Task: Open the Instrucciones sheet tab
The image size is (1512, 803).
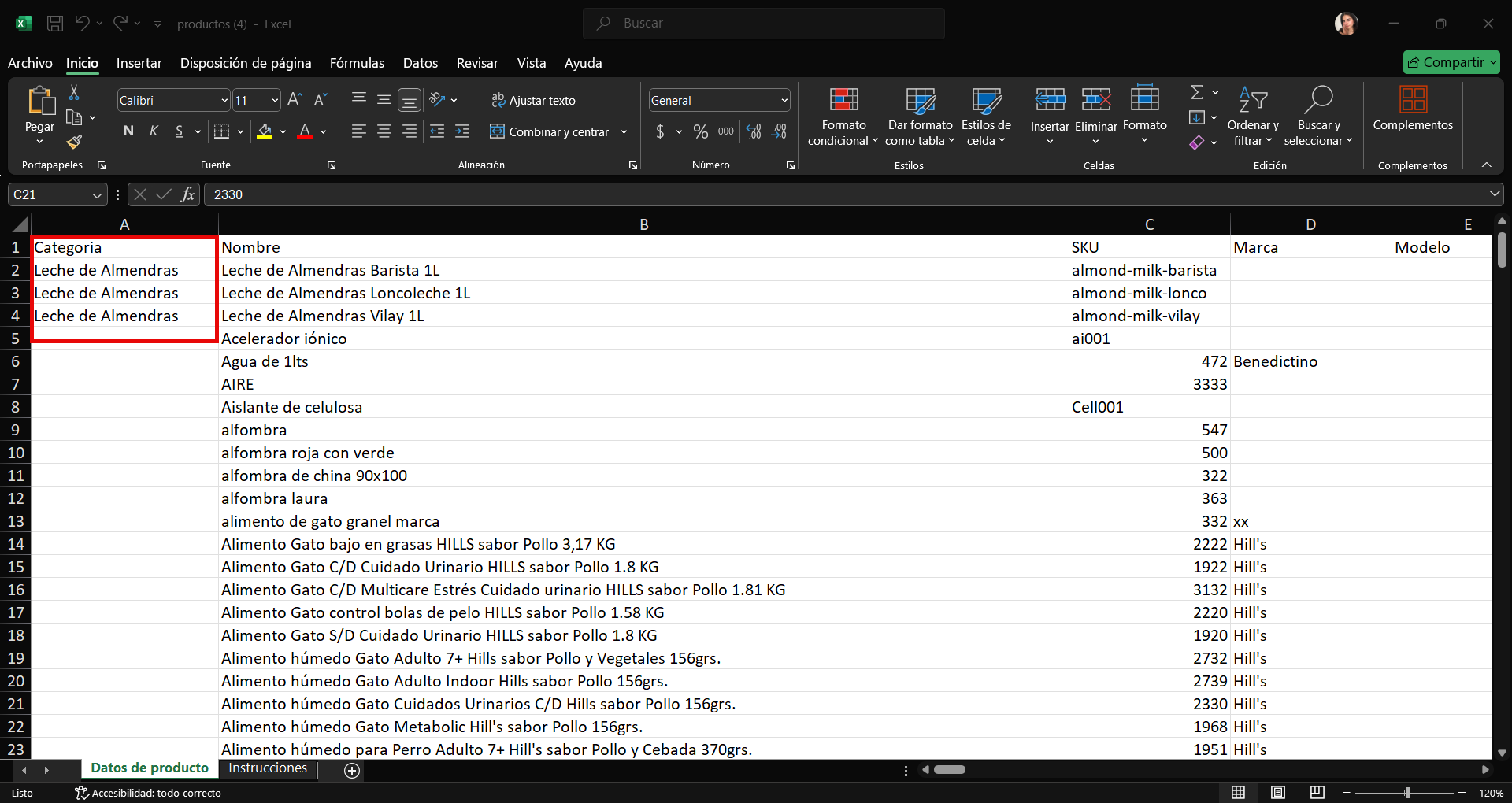Action: [x=268, y=768]
